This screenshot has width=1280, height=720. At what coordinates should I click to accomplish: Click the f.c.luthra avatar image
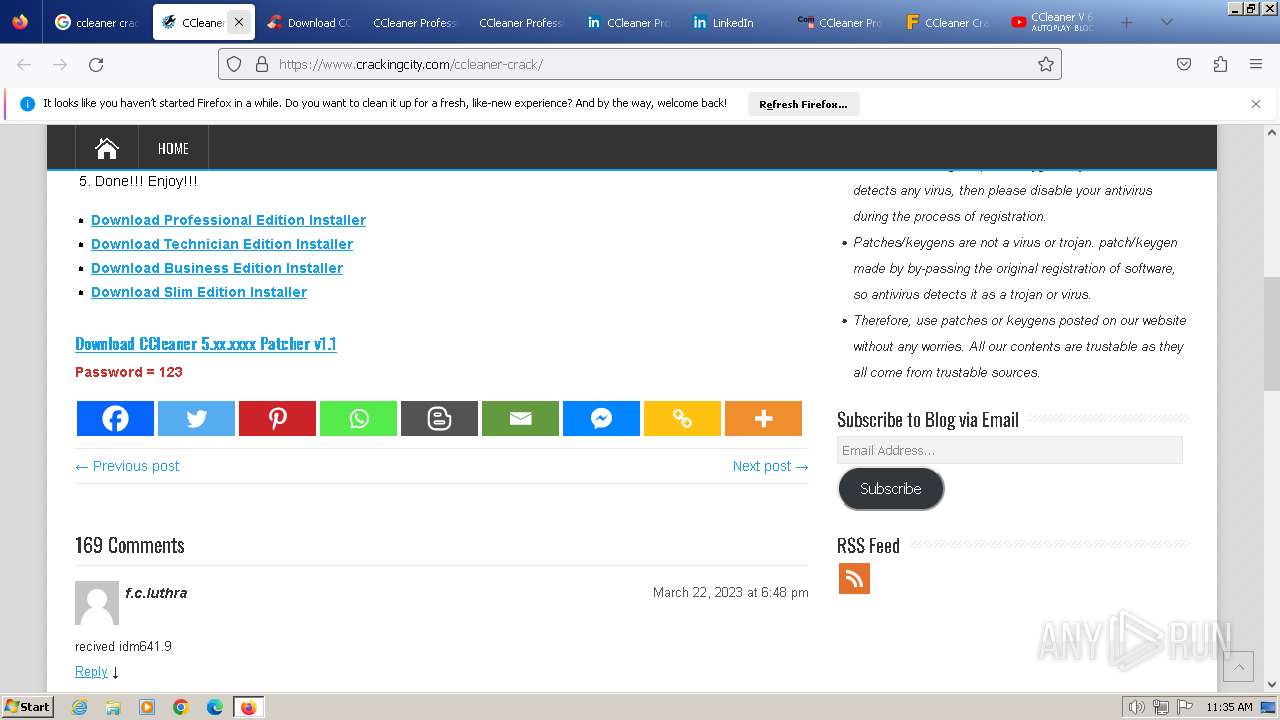coord(97,603)
